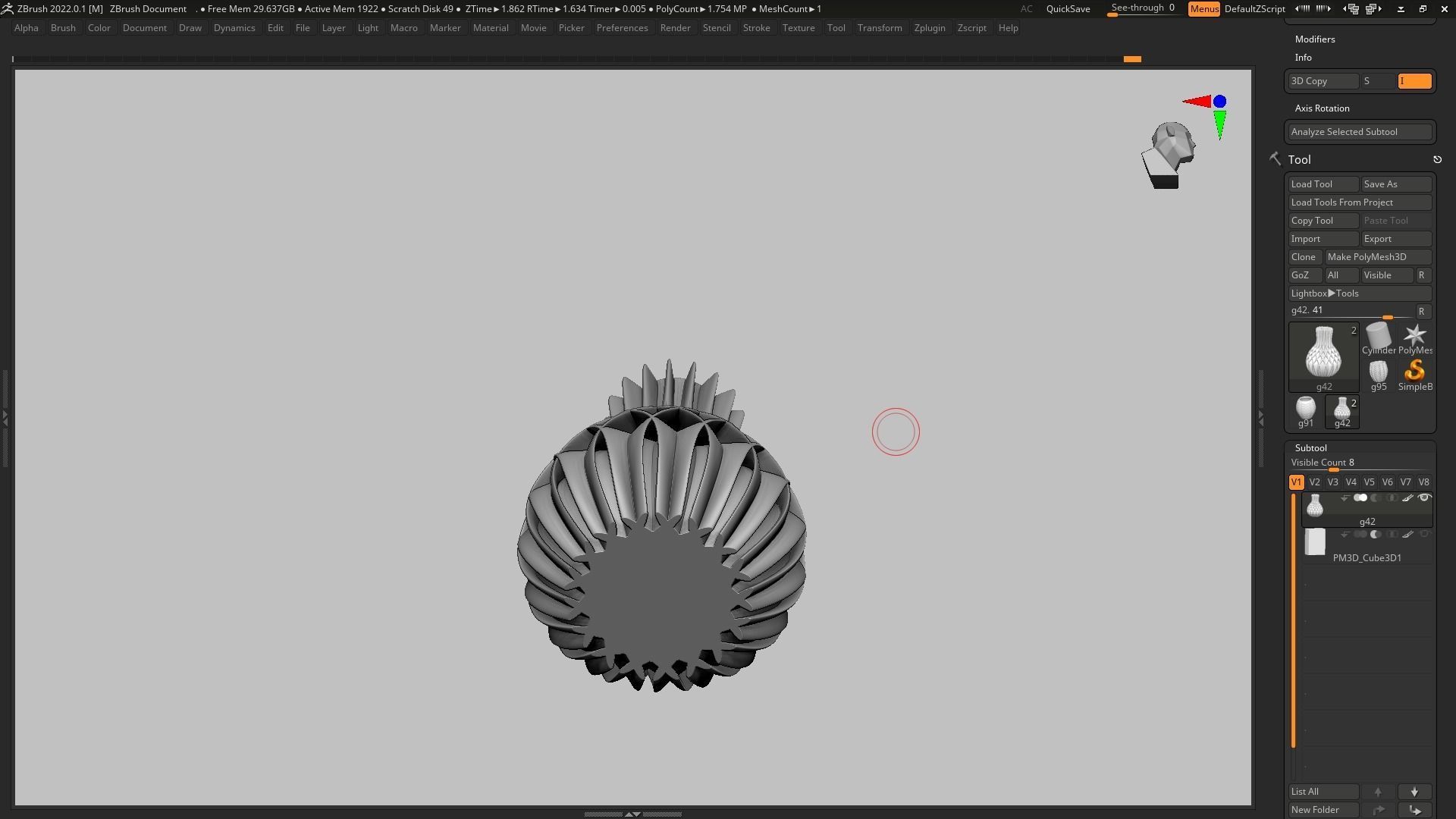Open the Zplugin menu
This screenshot has width=1456, height=819.
click(929, 28)
